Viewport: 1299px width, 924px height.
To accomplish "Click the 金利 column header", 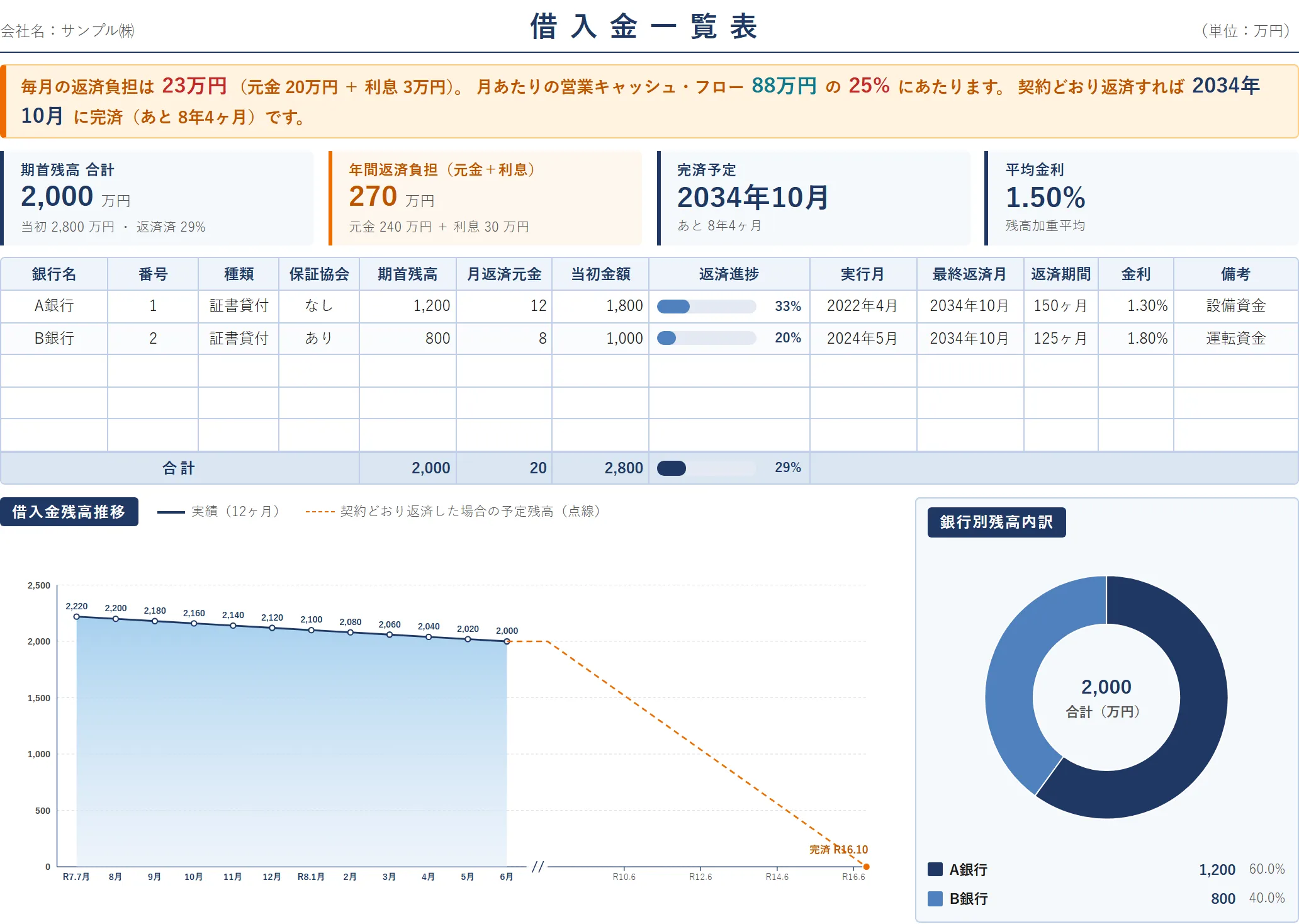I will point(1136,274).
